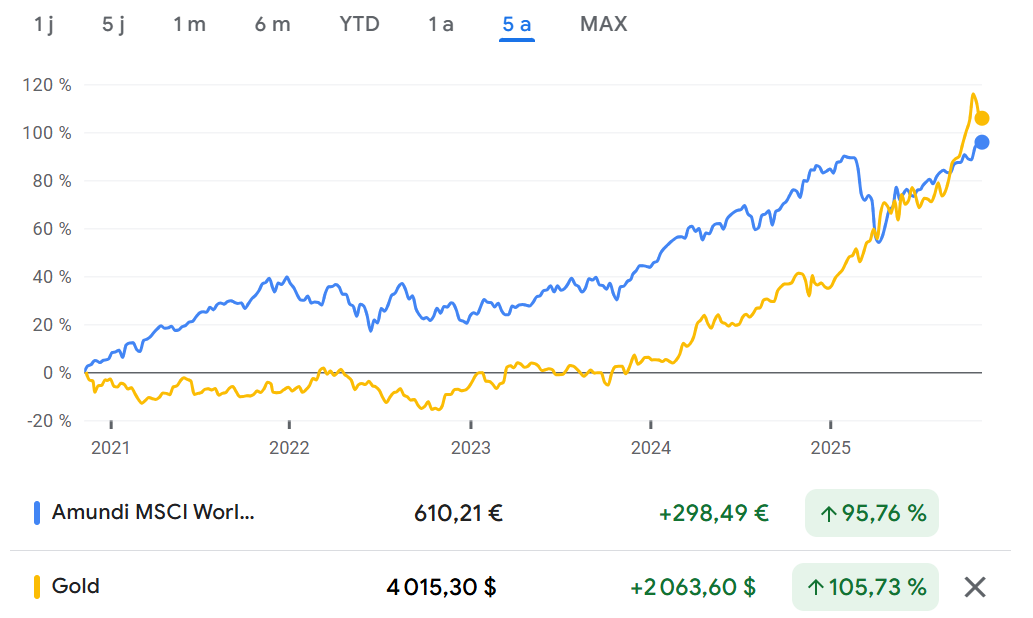1033x618 pixels.
Task: Switch chart to YTD view
Action: [x=360, y=24]
